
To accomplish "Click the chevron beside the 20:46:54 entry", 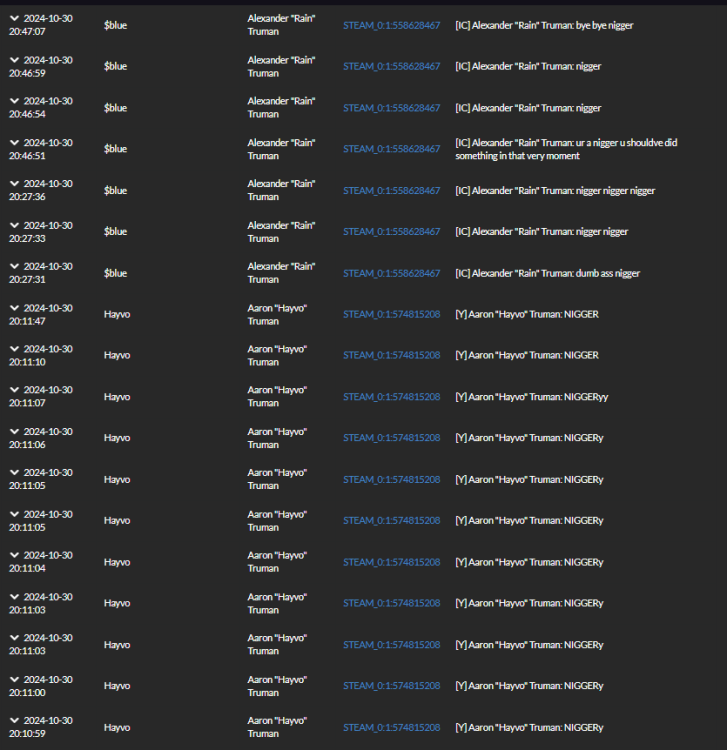I will point(15,101).
